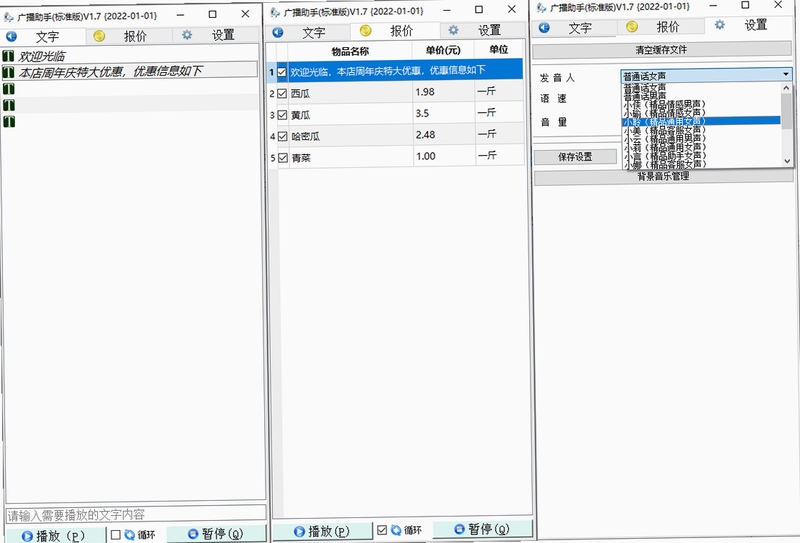Click 播放(P) in the middle window
This screenshot has height=543, width=800.
click(x=322, y=531)
